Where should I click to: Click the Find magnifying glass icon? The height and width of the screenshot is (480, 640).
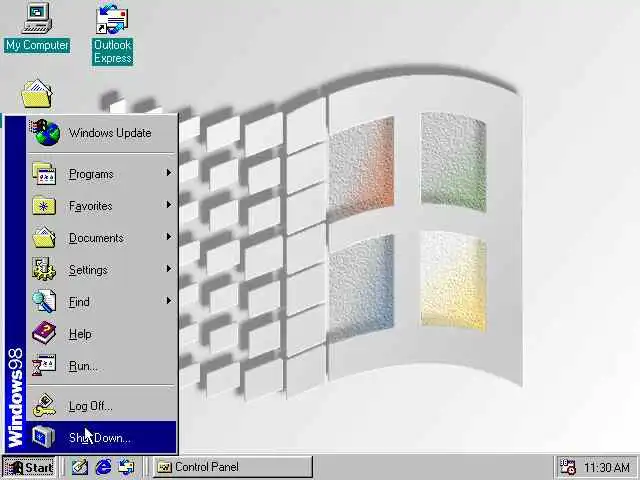[44, 301]
